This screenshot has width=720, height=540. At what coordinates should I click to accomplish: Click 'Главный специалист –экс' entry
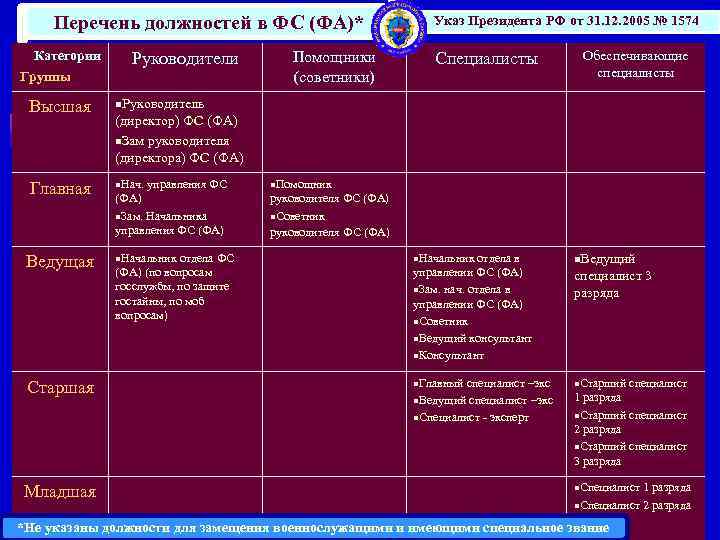(x=482, y=383)
